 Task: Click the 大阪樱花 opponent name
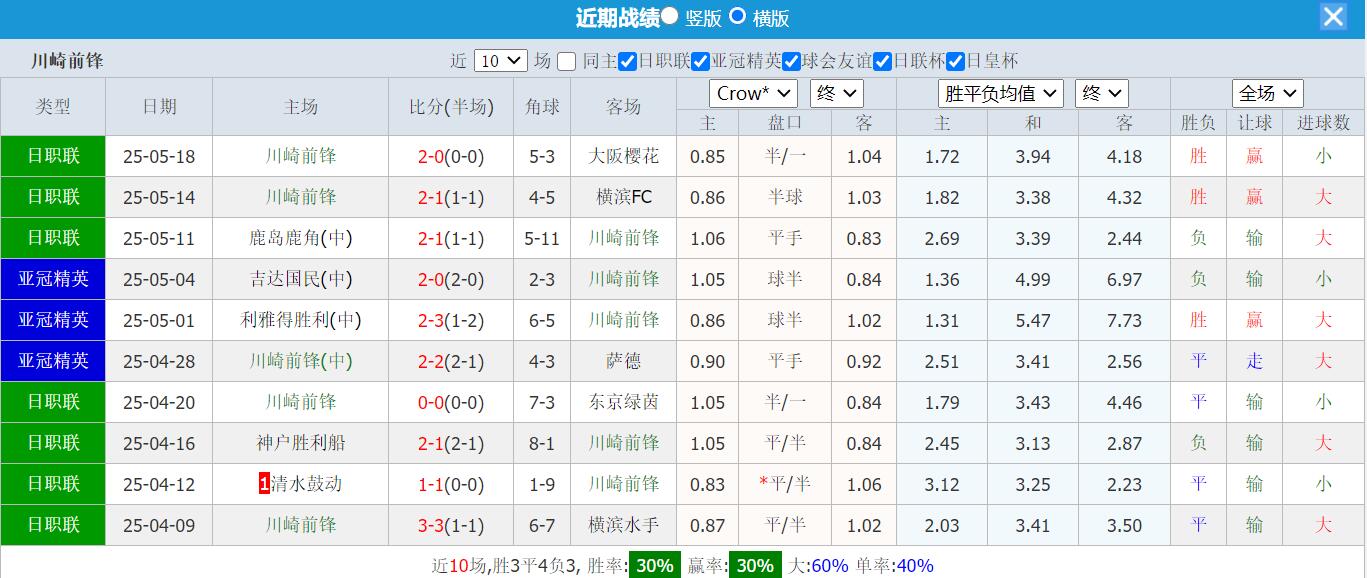point(623,156)
